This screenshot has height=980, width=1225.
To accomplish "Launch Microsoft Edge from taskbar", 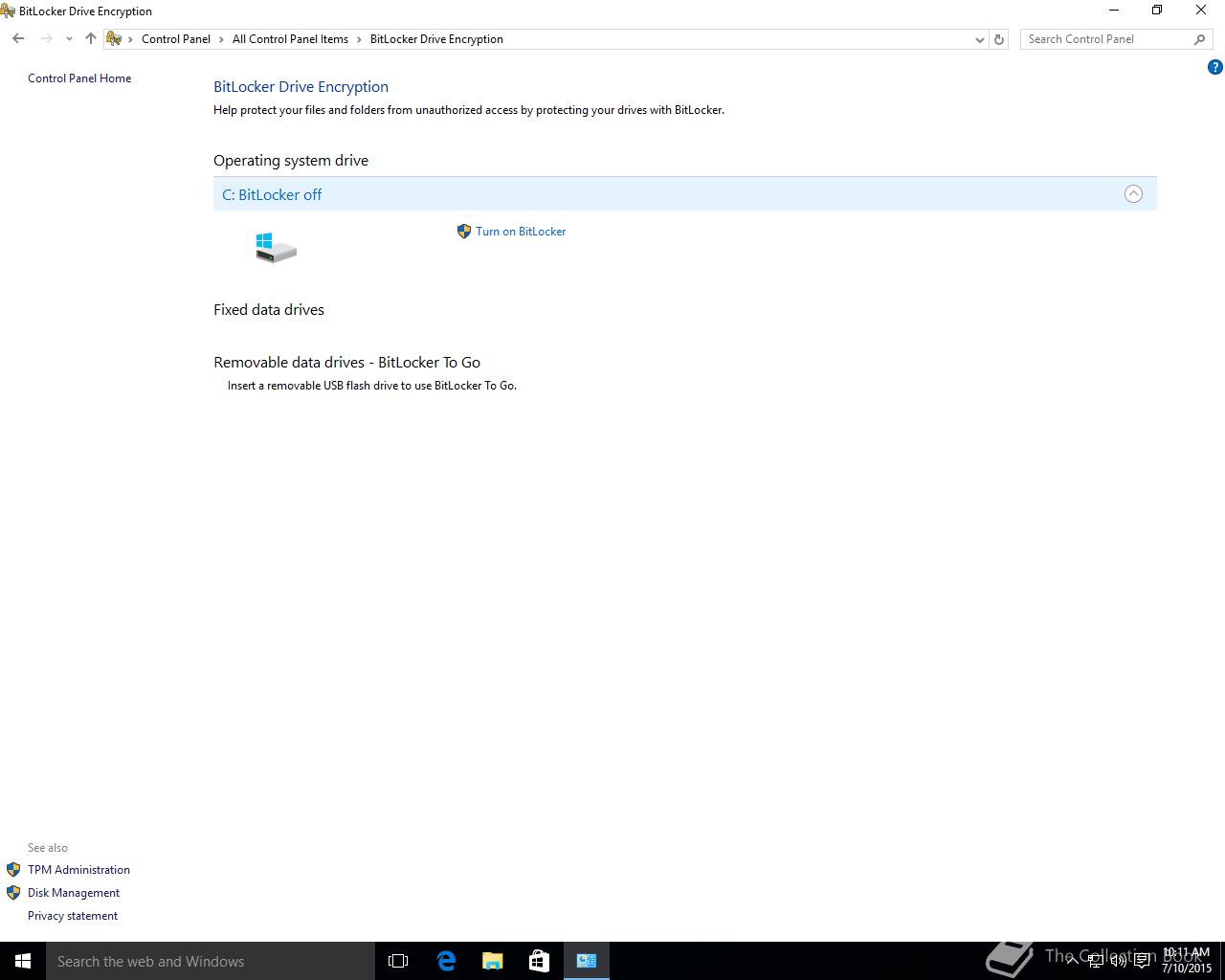I will 446,961.
